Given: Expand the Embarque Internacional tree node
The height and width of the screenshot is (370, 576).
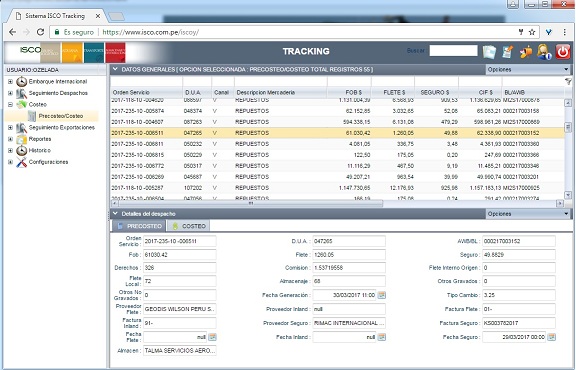Looking at the screenshot, I should click(10, 82).
